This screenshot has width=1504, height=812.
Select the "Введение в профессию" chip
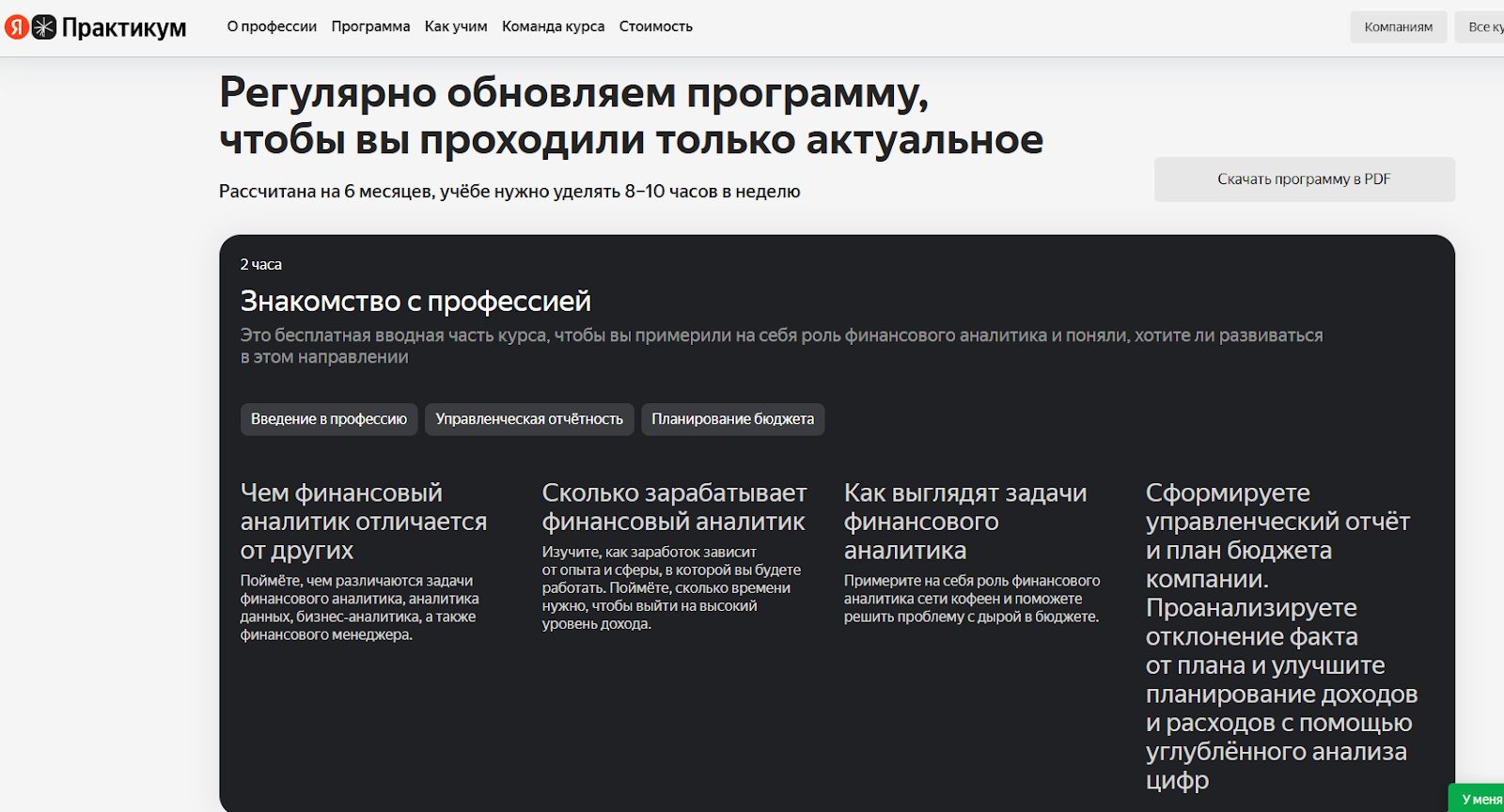(328, 419)
